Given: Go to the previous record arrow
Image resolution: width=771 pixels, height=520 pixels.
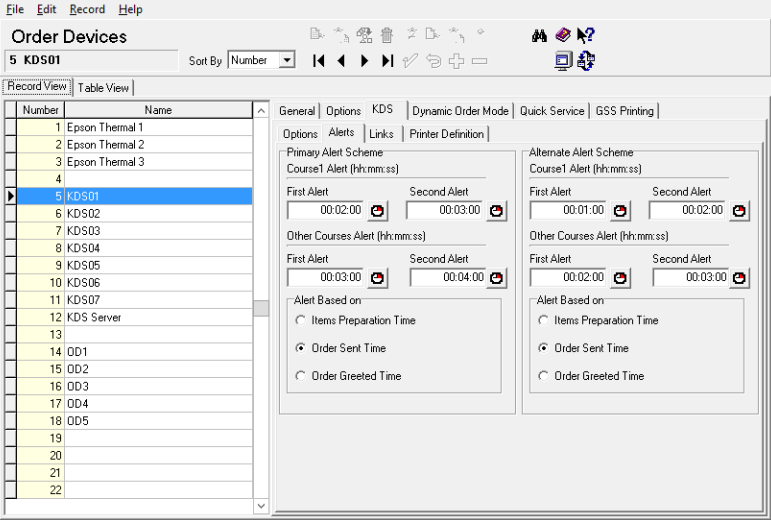Looking at the screenshot, I should (x=341, y=61).
